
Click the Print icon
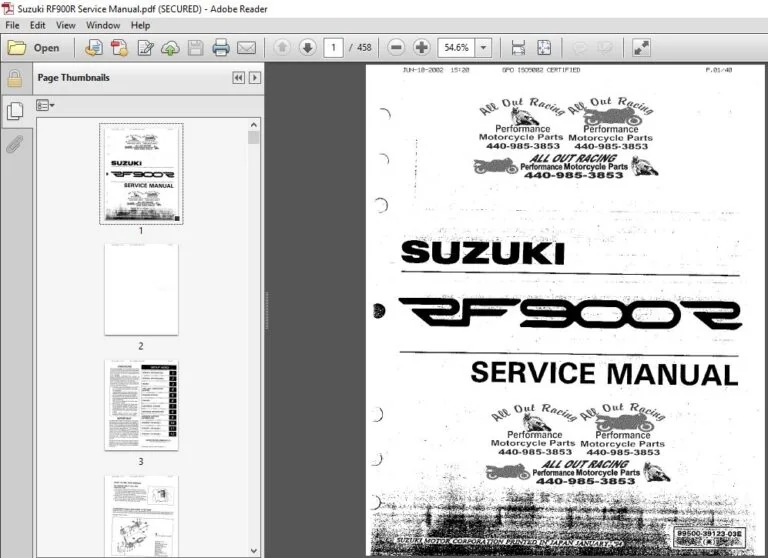click(x=221, y=48)
